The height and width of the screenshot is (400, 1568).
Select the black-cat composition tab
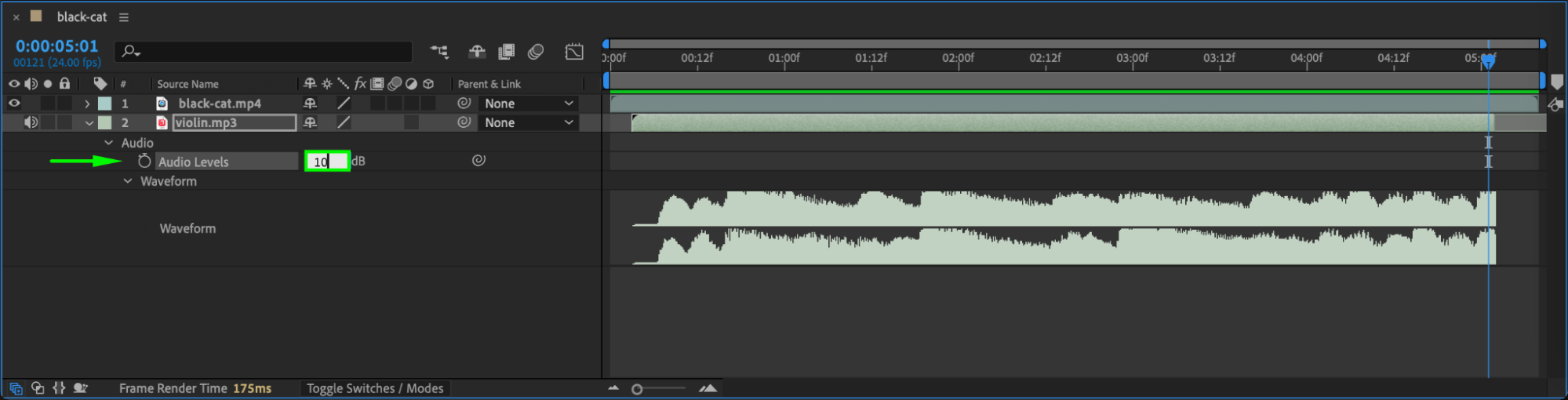point(82,16)
